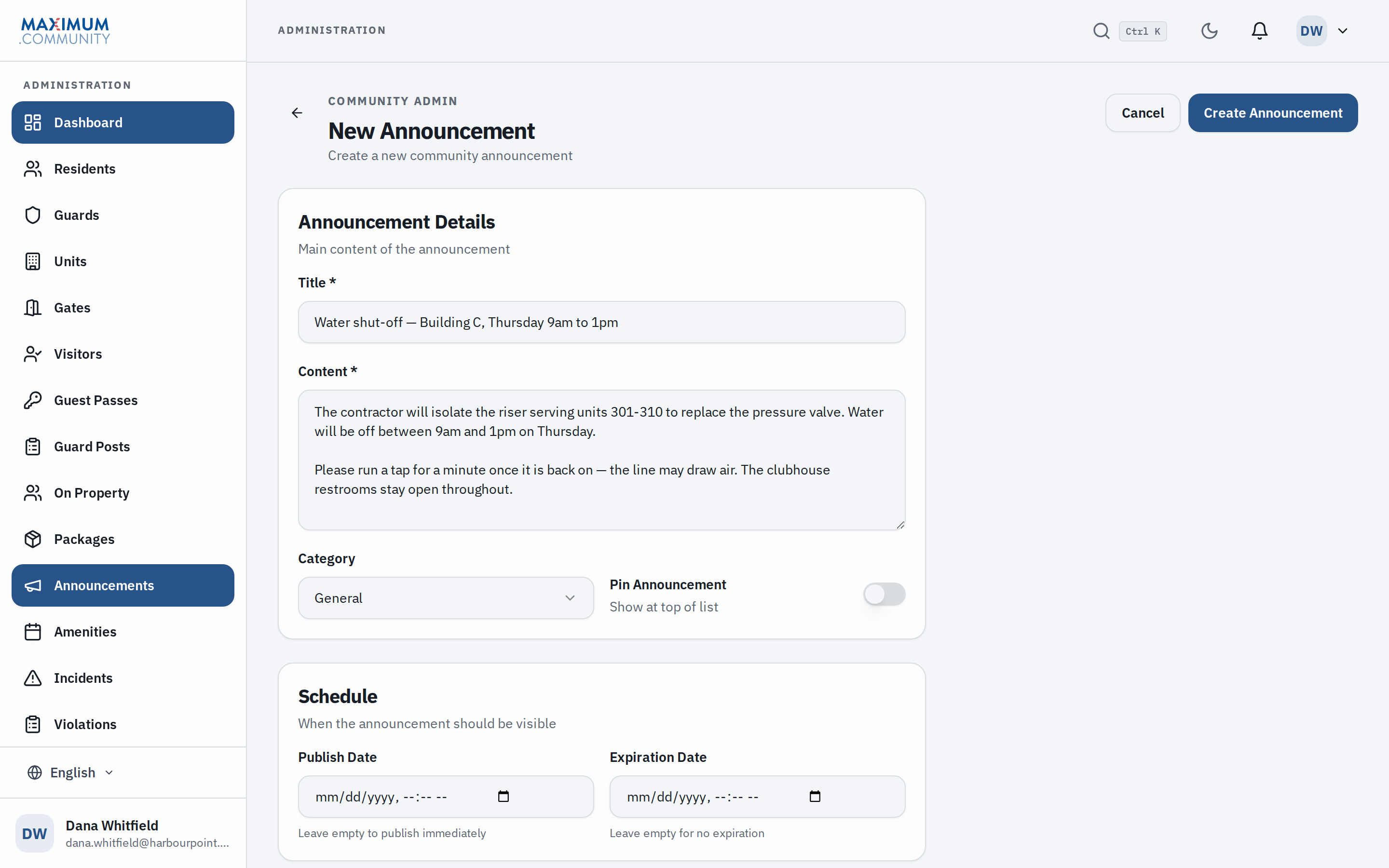Expand the DW user menu chevron
This screenshot has width=1389, height=868.
click(x=1343, y=31)
